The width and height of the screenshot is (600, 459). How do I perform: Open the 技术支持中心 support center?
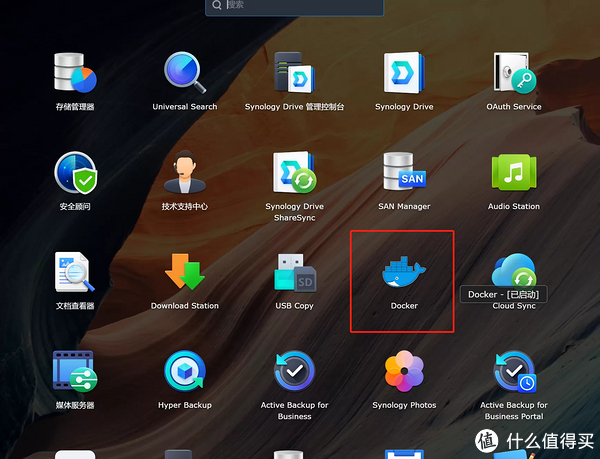[x=185, y=172]
